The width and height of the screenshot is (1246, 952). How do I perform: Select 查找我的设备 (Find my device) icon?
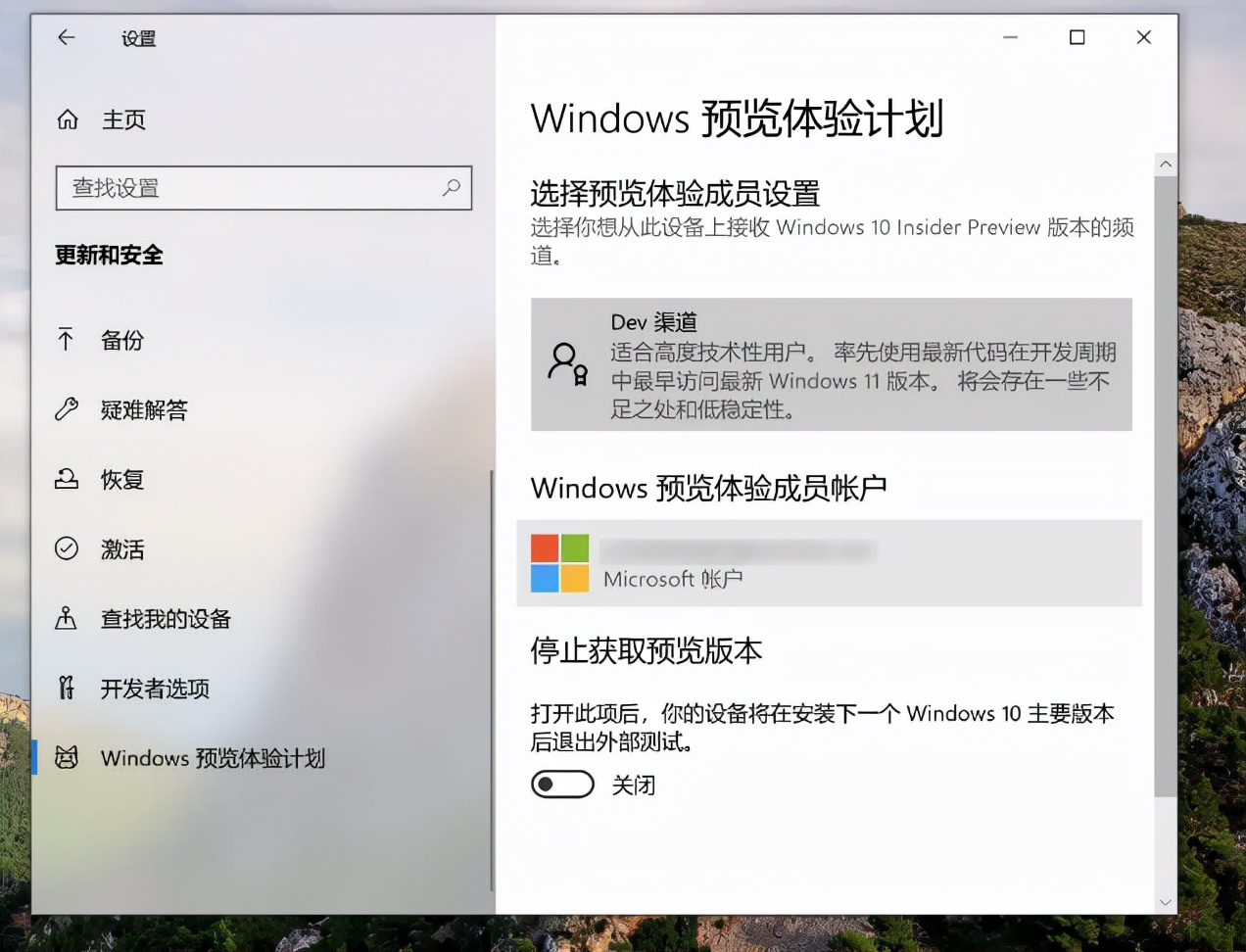(x=66, y=618)
